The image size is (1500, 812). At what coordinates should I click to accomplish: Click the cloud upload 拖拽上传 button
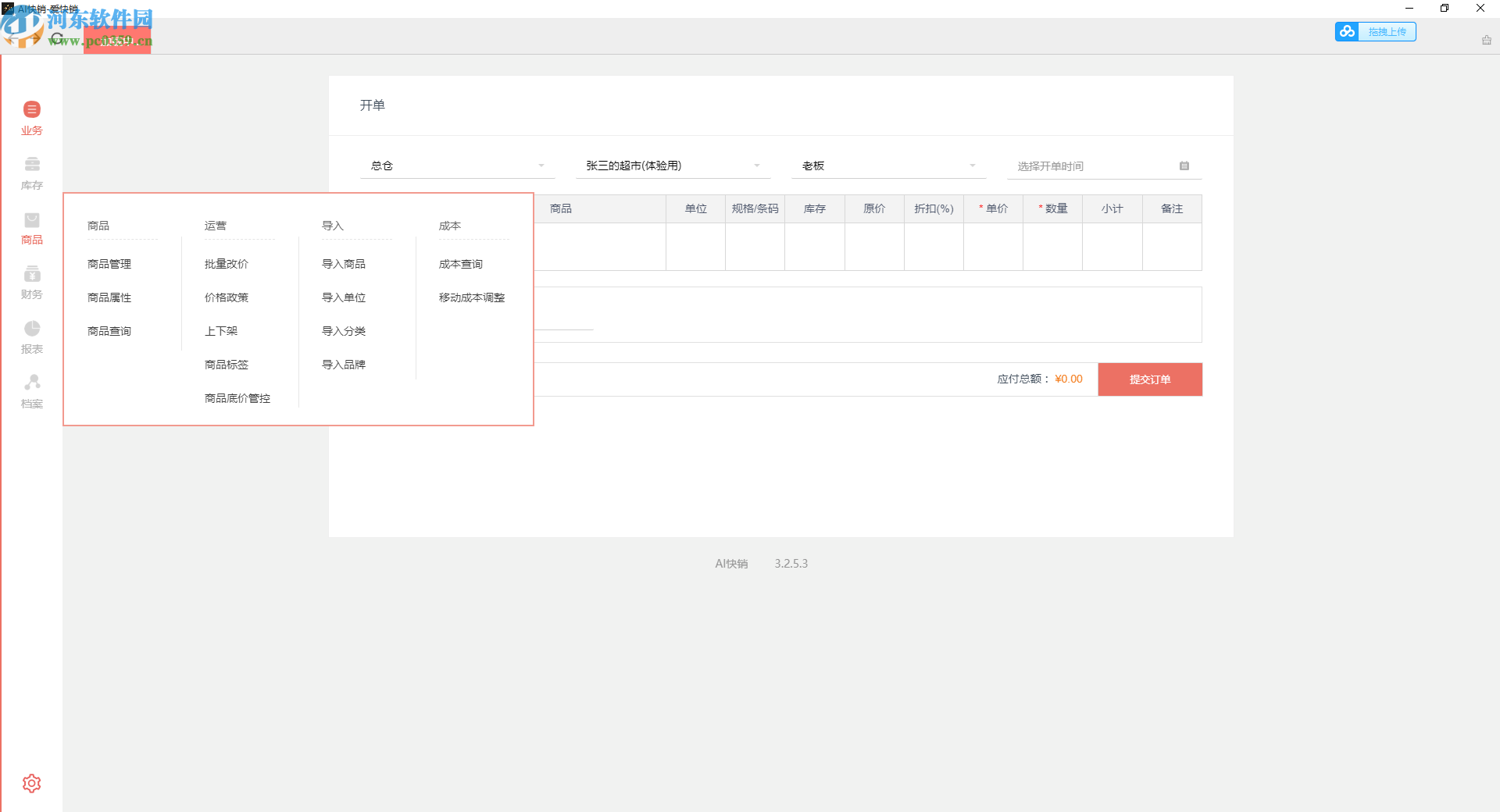click(1375, 31)
